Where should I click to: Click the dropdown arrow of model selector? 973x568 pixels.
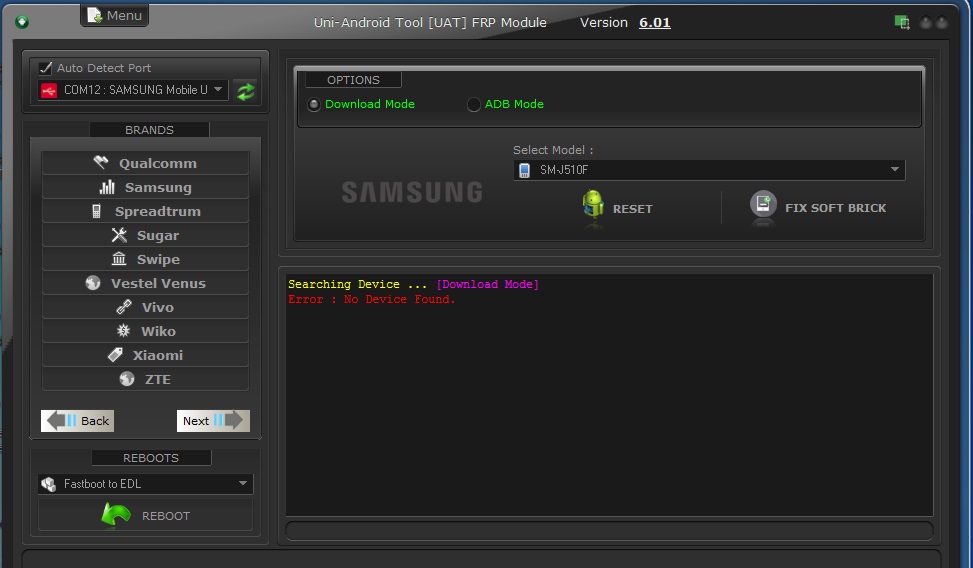pos(895,169)
